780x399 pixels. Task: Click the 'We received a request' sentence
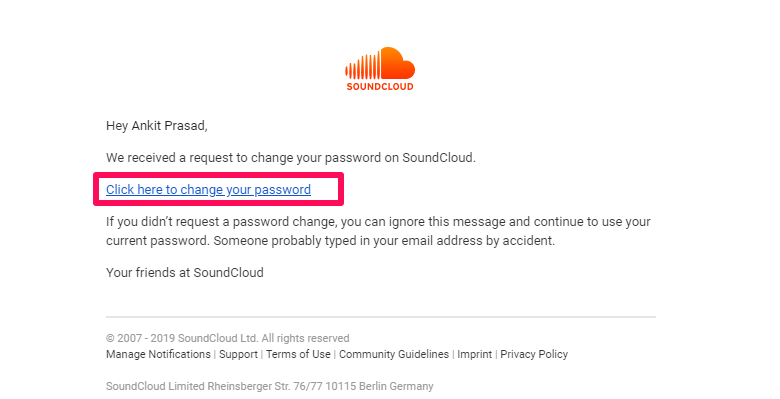click(291, 158)
